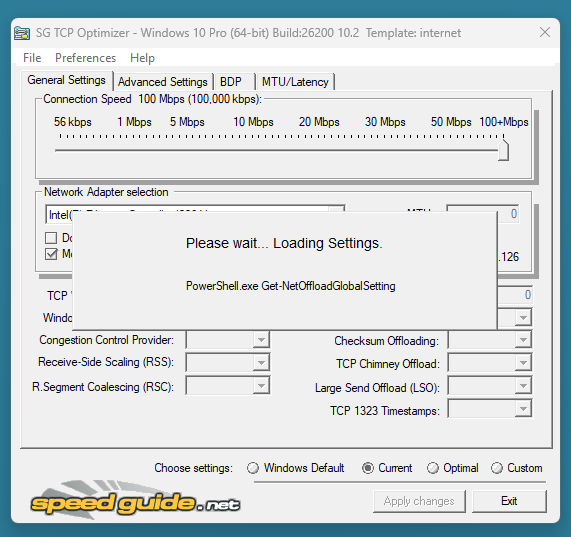Open the MTU/Latency tab
571x537 pixels.
295,82
